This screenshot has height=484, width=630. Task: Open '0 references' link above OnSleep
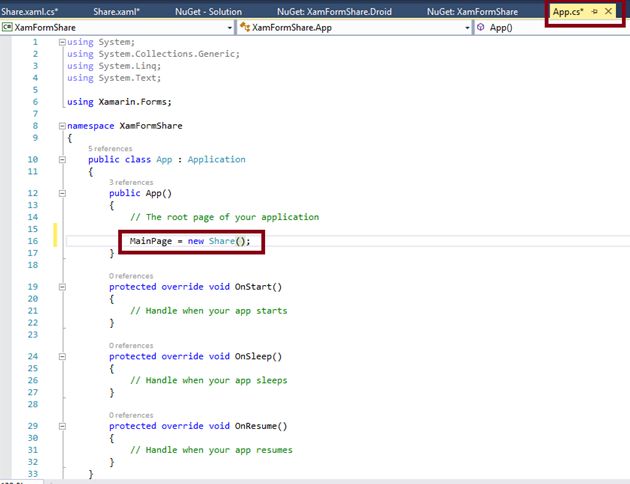[x=131, y=345]
